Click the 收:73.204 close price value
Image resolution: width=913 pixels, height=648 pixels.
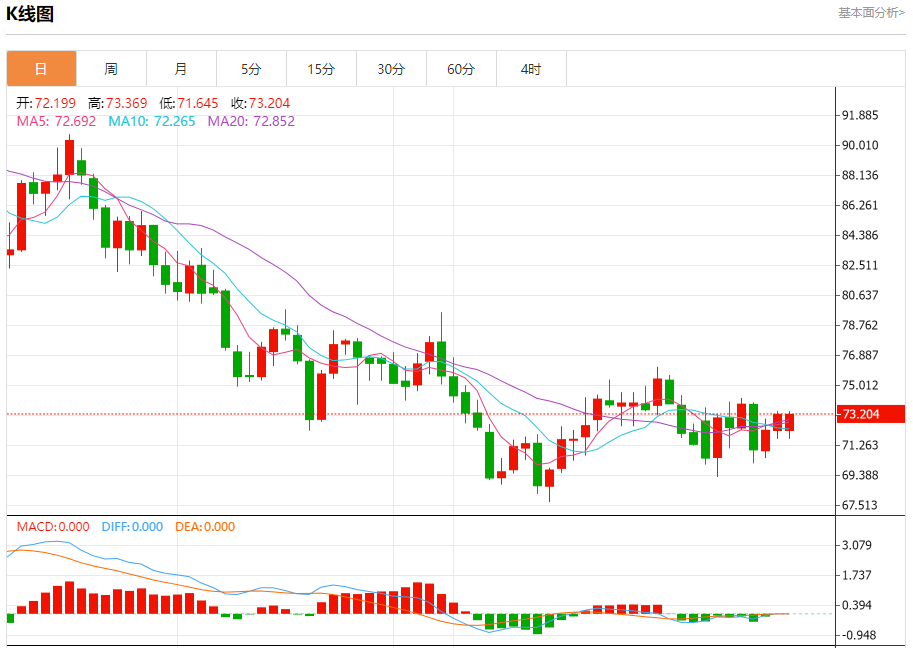[260, 103]
